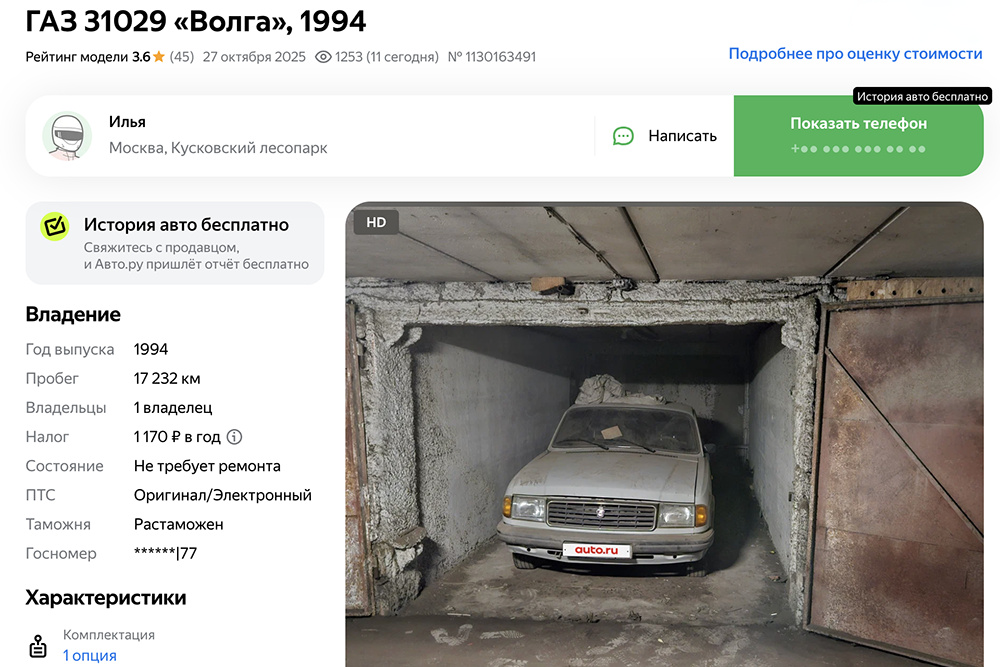Click the yellow rating star icon

159,57
